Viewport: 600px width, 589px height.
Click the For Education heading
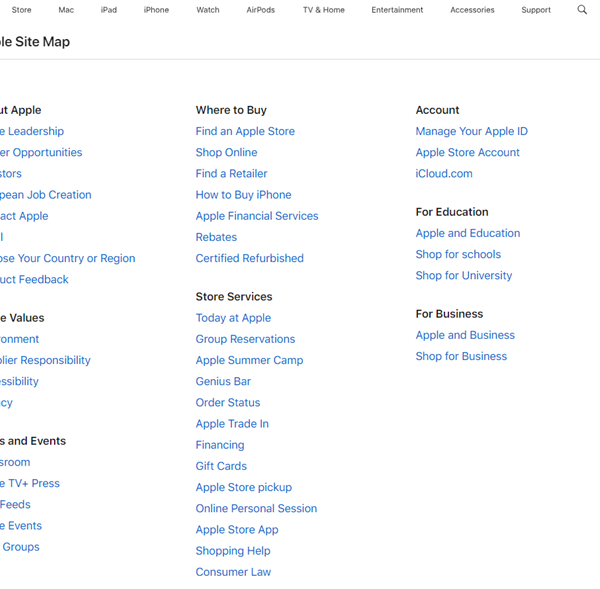click(x=452, y=212)
